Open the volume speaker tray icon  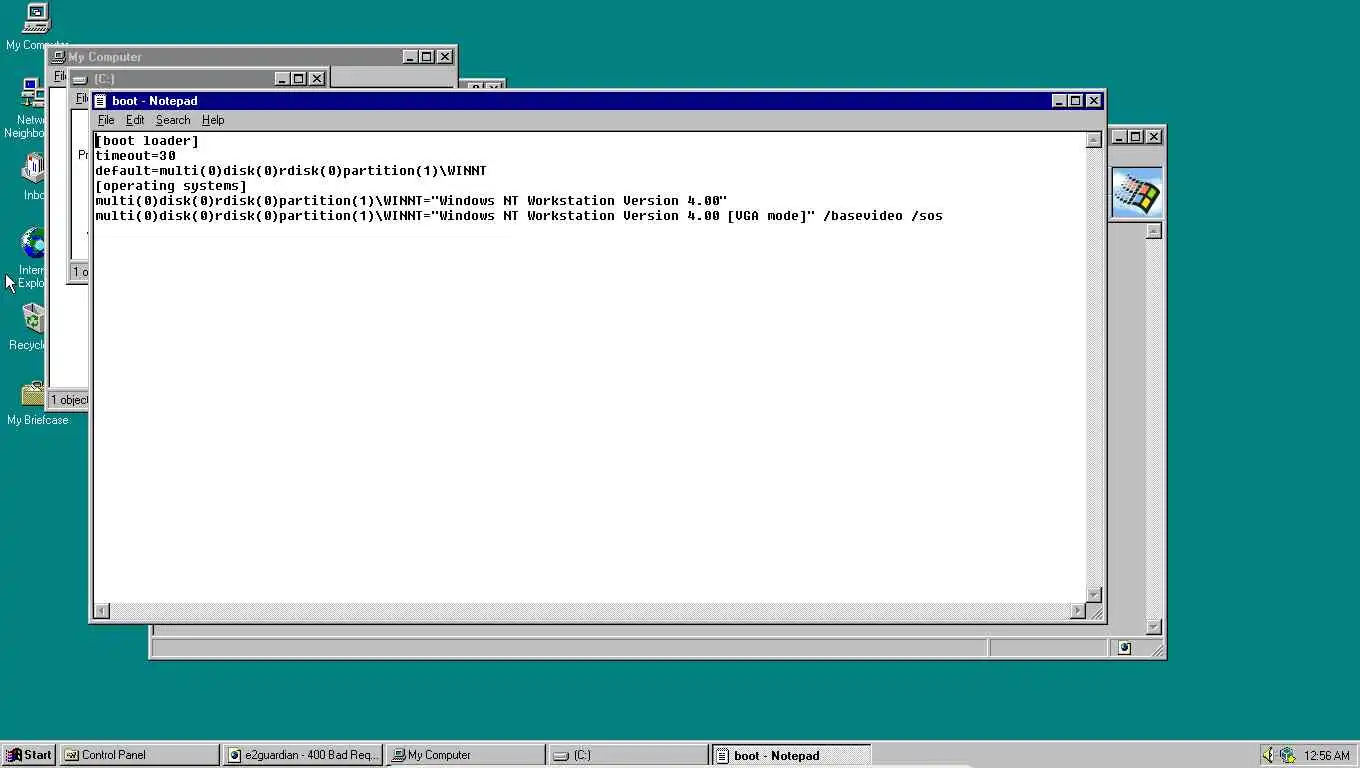point(1268,755)
